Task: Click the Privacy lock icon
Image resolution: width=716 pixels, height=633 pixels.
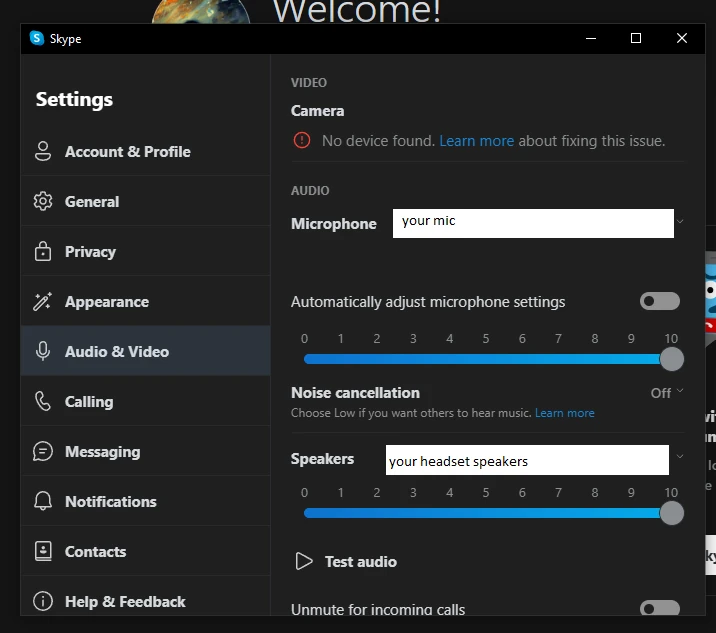Action: pos(43,251)
